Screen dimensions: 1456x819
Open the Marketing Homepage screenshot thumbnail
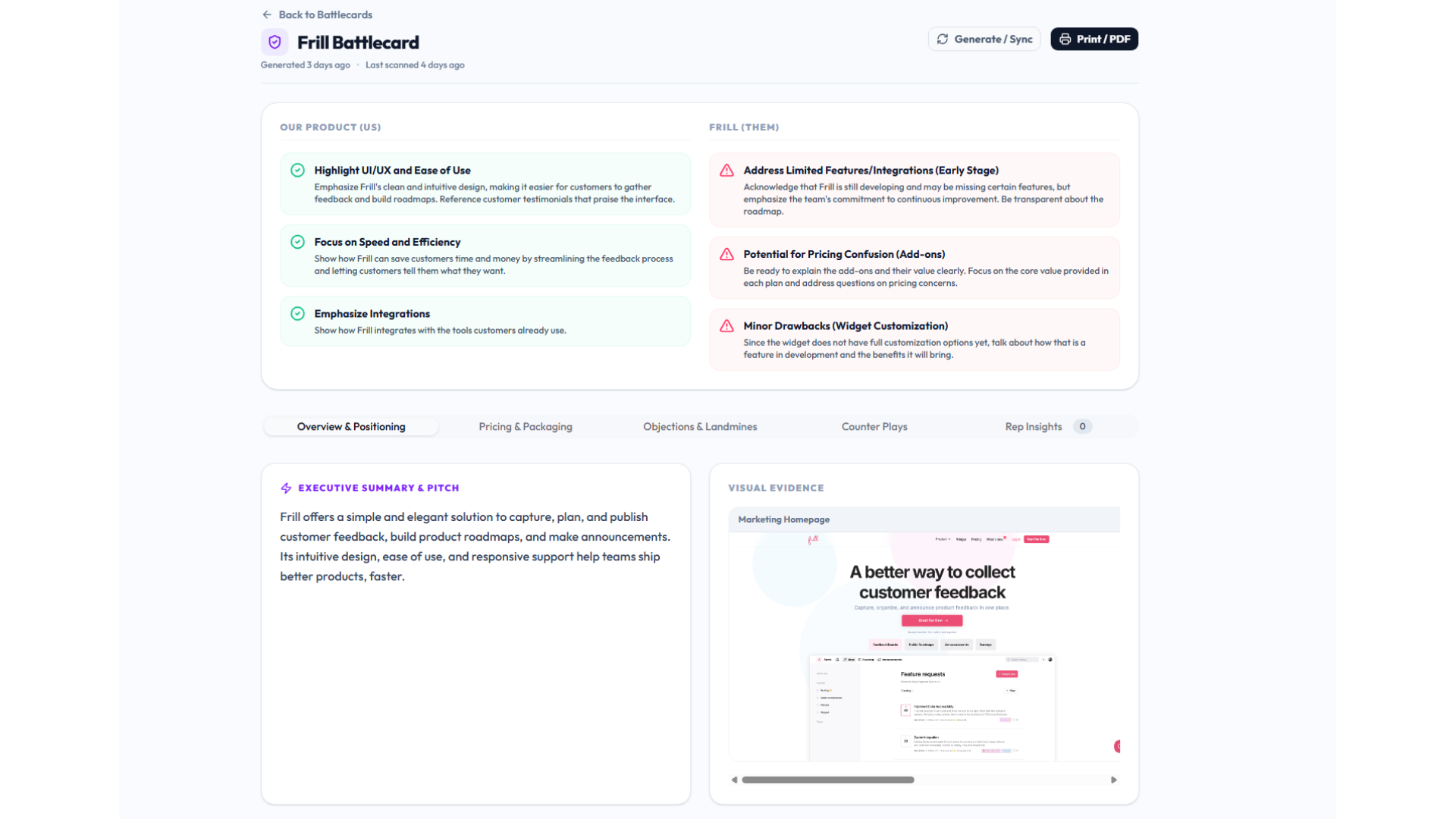(924, 646)
